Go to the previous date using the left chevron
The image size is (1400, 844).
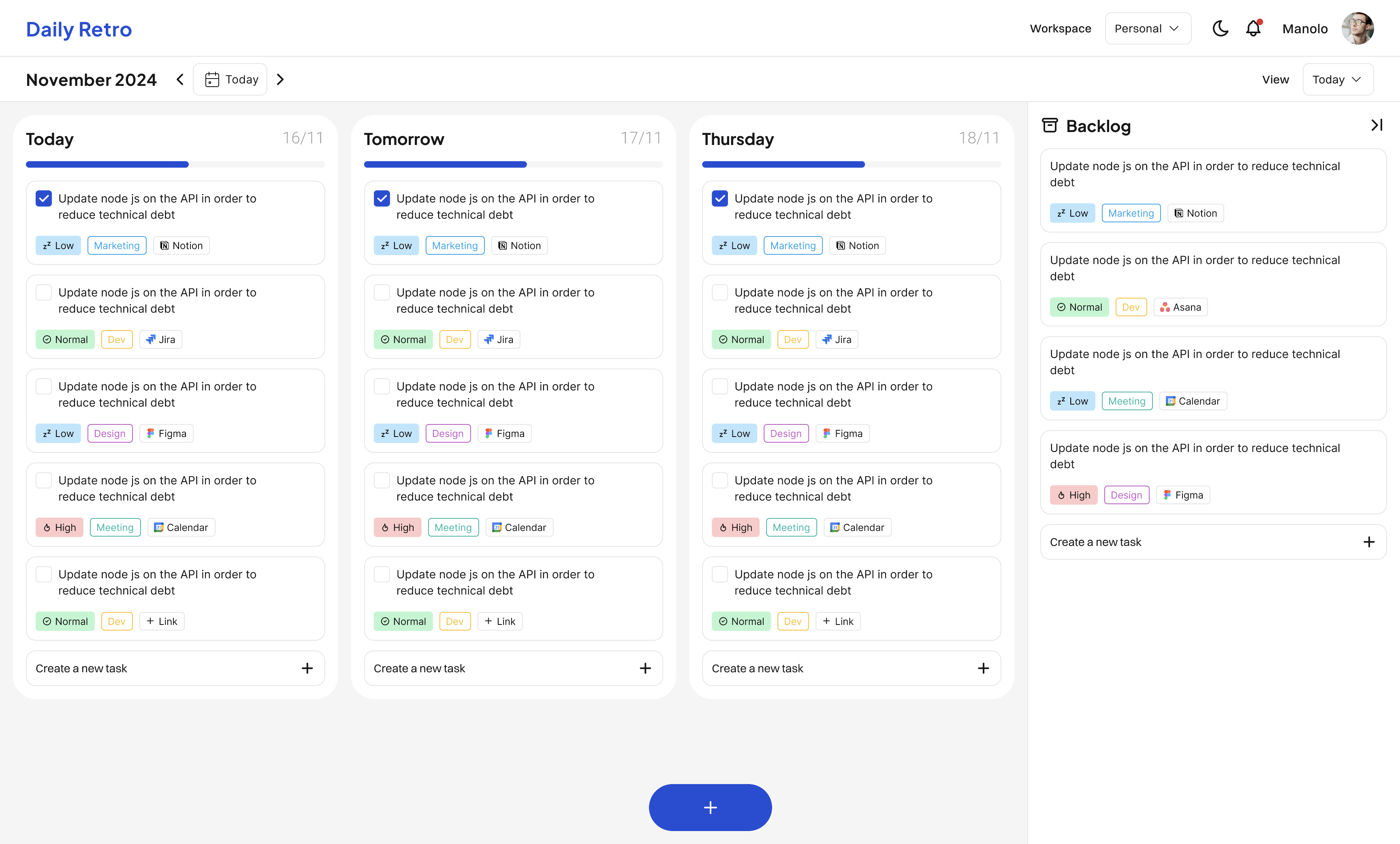click(180, 79)
